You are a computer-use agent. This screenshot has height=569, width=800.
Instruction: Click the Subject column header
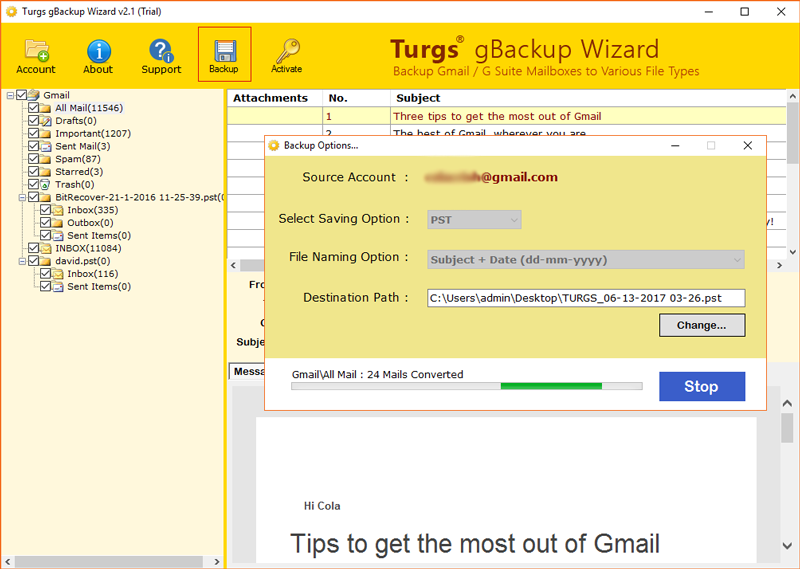point(418,98)
